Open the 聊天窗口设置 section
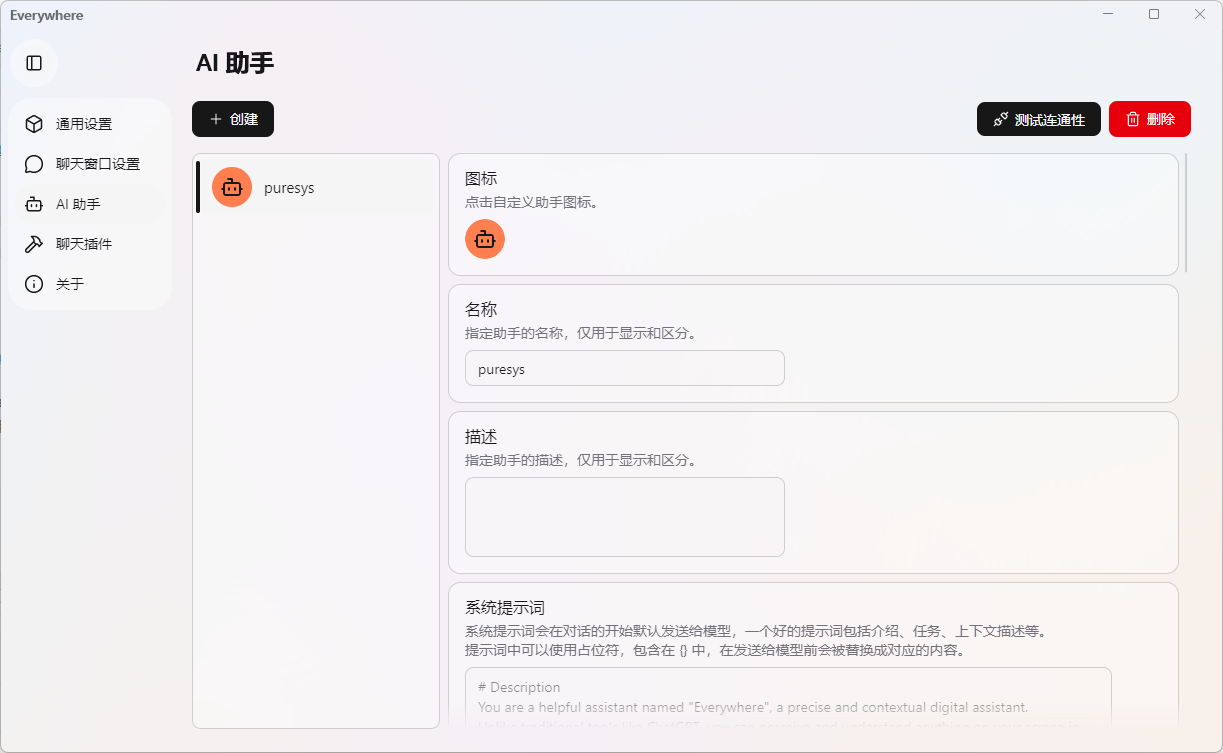The image size is (1223, 753). click(x=98, y=163)
